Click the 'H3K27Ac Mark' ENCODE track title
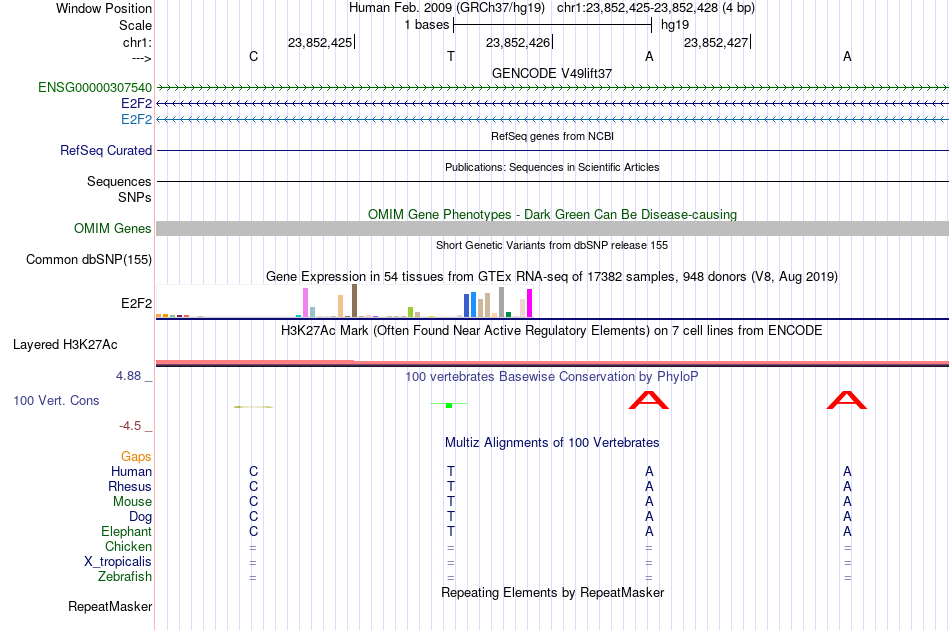 click(x=552, y=331)
